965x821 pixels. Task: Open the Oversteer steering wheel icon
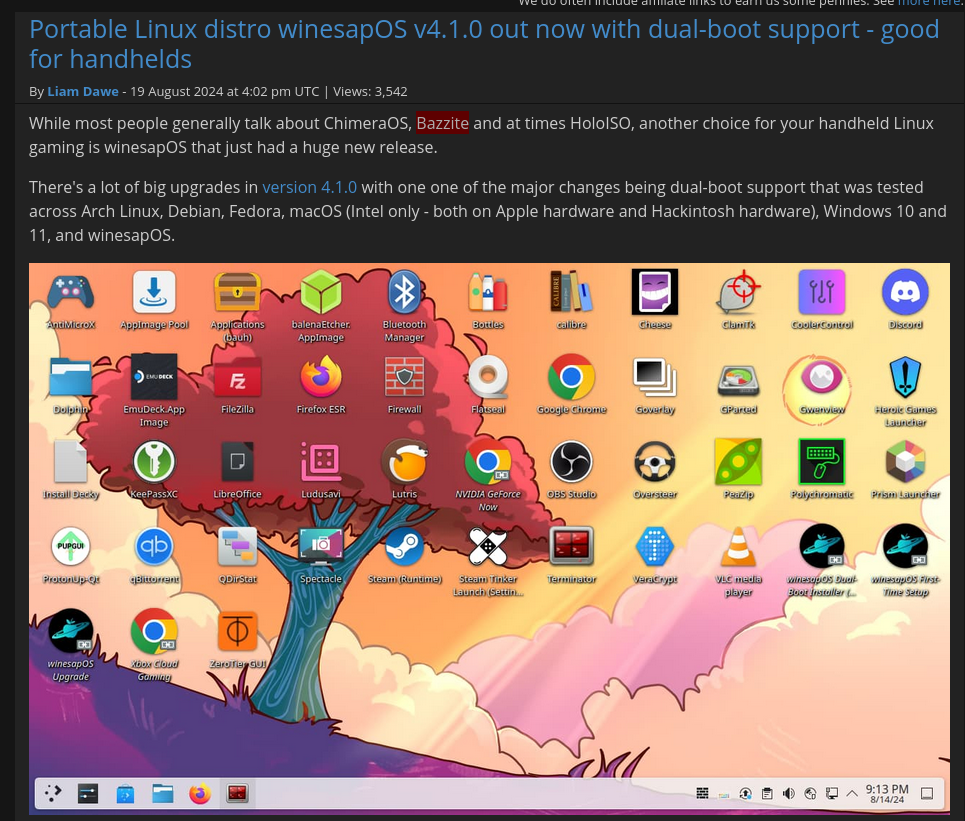point(655,461)
